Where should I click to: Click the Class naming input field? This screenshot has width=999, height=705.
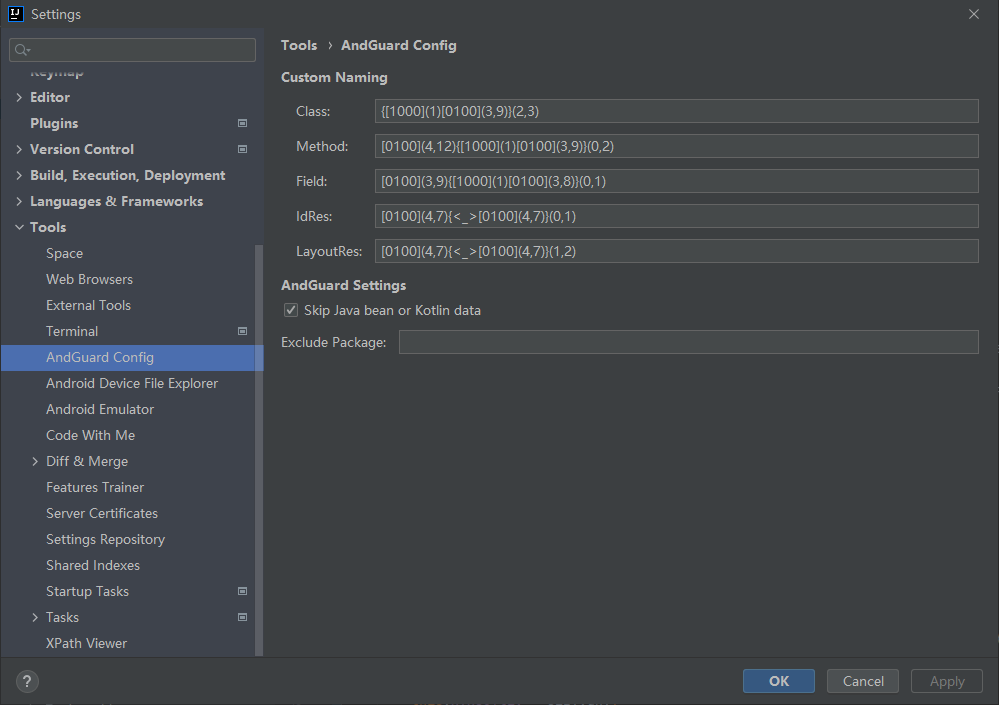677,111
